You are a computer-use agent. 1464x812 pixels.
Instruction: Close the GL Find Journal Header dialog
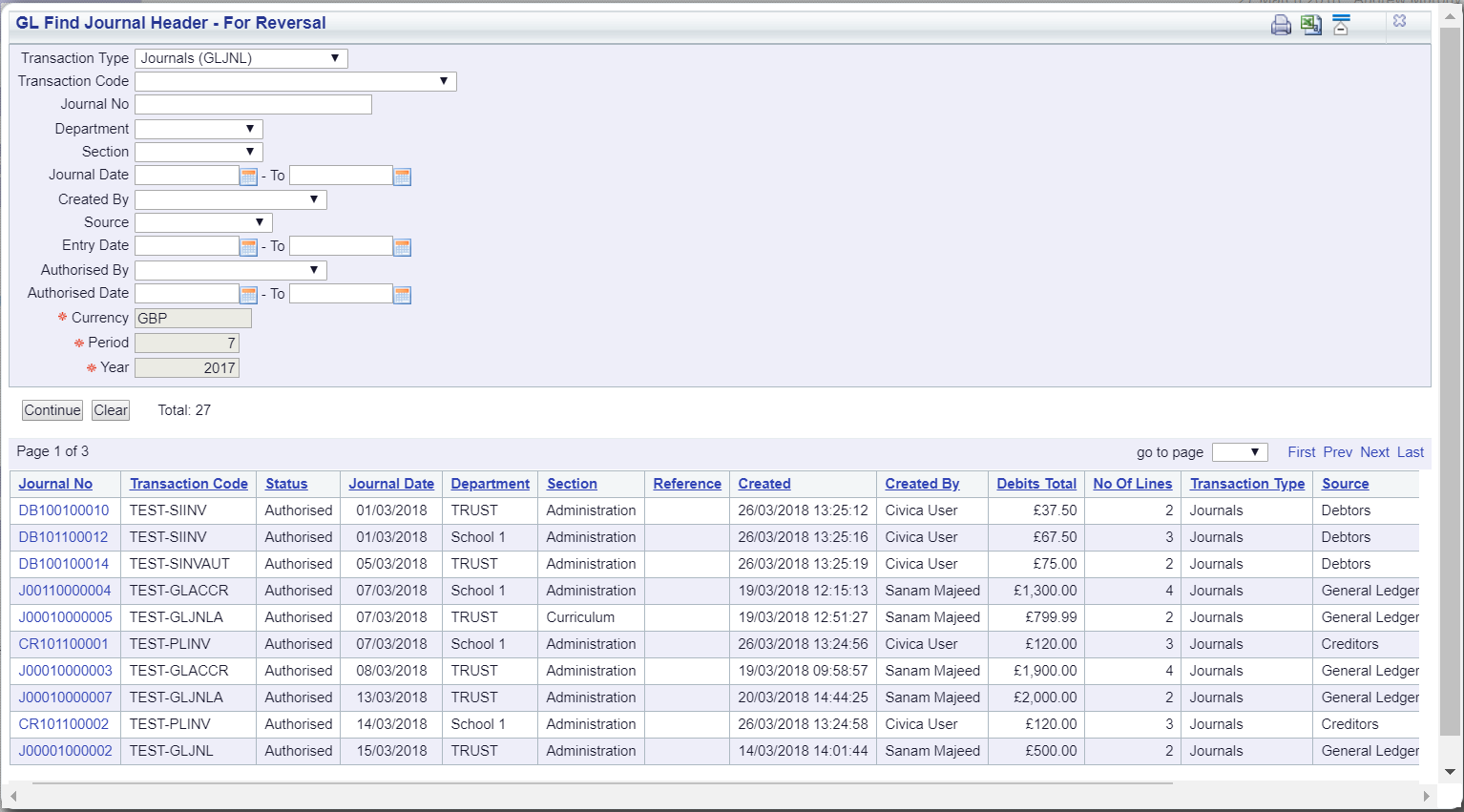pyautogui.click(x=1399, y=20)
